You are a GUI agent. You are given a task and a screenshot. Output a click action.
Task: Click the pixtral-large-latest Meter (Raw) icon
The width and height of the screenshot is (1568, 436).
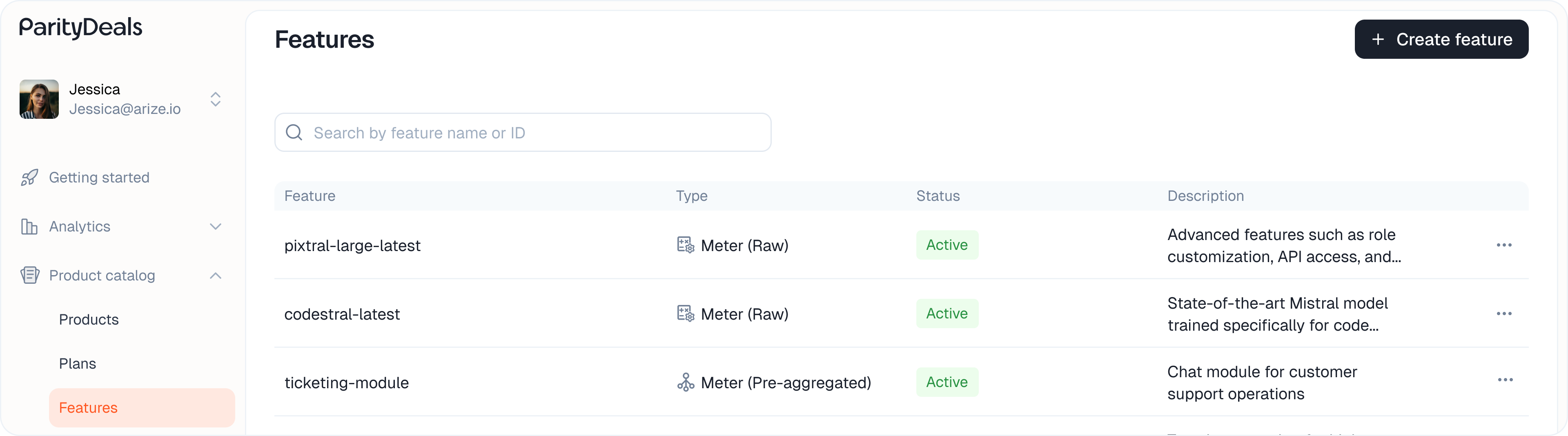pyautogui.click(x=686, y=245)
